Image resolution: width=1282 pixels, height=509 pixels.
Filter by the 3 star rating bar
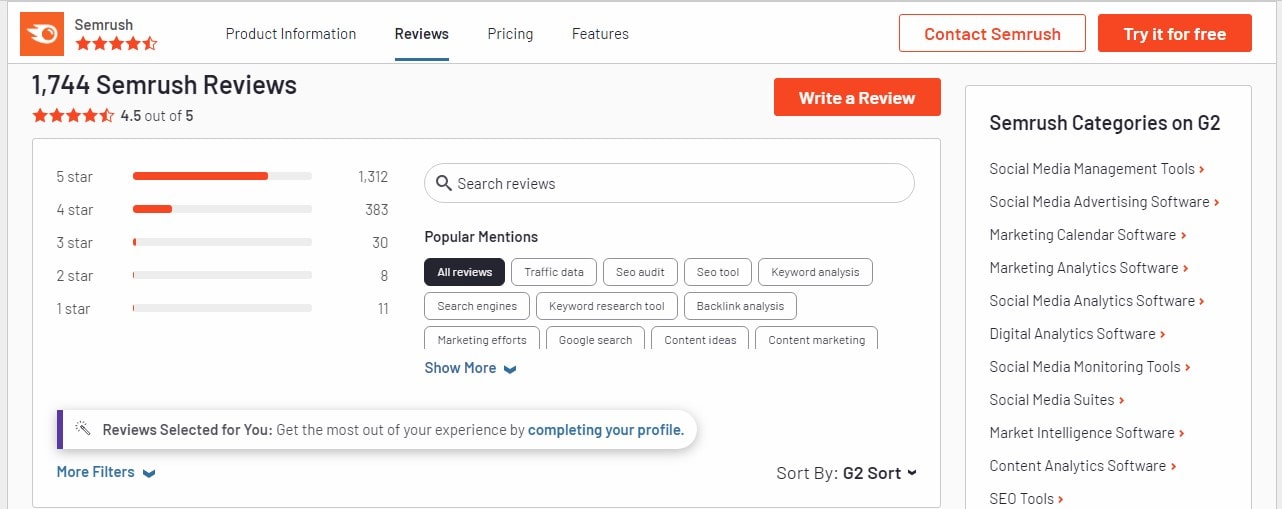(222, 242)
